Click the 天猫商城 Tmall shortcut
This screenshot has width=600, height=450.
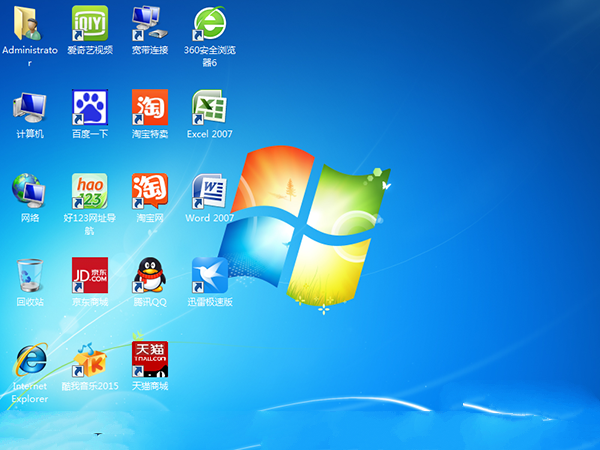tap(150, 359)
